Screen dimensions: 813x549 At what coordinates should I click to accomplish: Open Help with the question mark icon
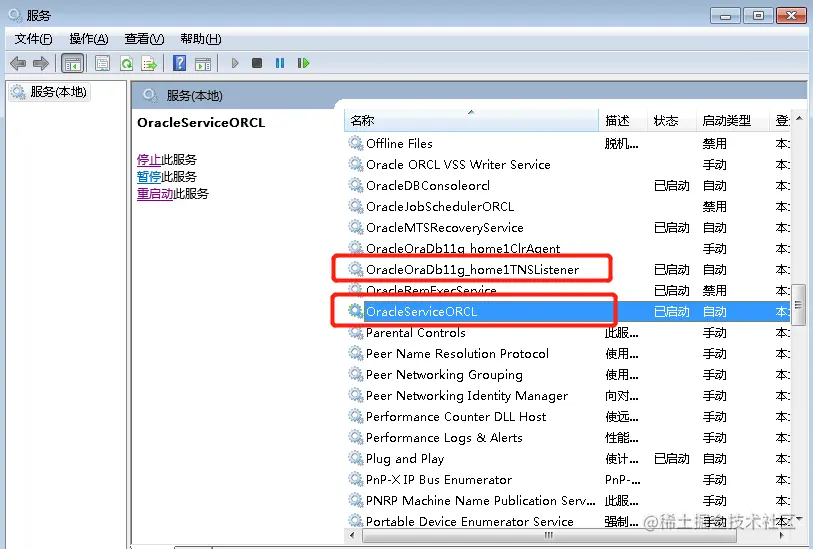(x=179, y=63)
